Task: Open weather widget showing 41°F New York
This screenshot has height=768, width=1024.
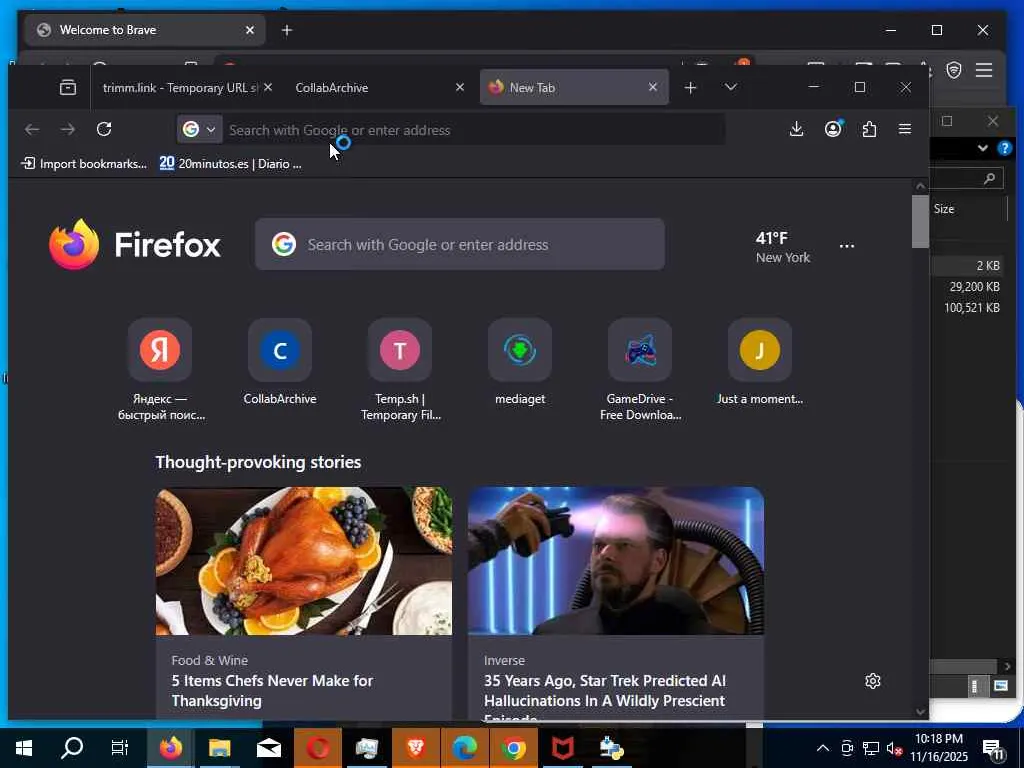Action: click(782, 247)
